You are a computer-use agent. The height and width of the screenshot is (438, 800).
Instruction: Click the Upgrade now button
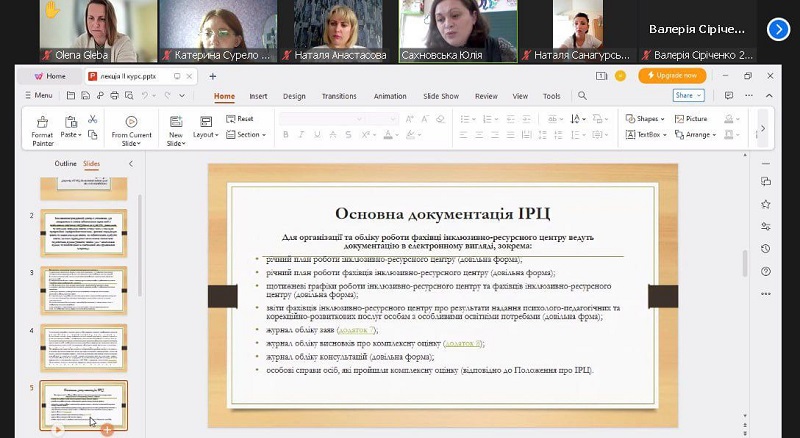coord(673,75)
